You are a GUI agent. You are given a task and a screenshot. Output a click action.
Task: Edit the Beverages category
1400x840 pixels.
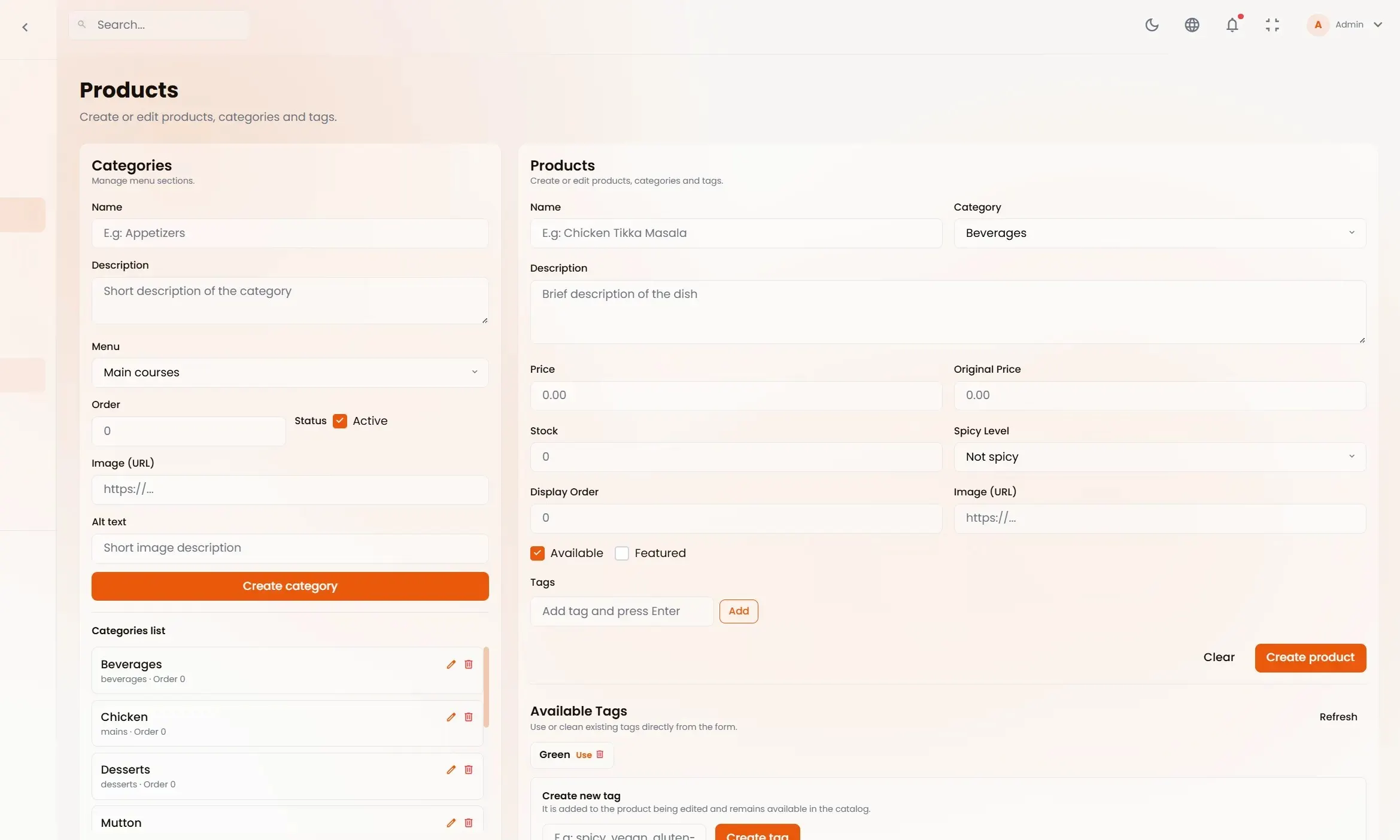(x=451, y=664)
